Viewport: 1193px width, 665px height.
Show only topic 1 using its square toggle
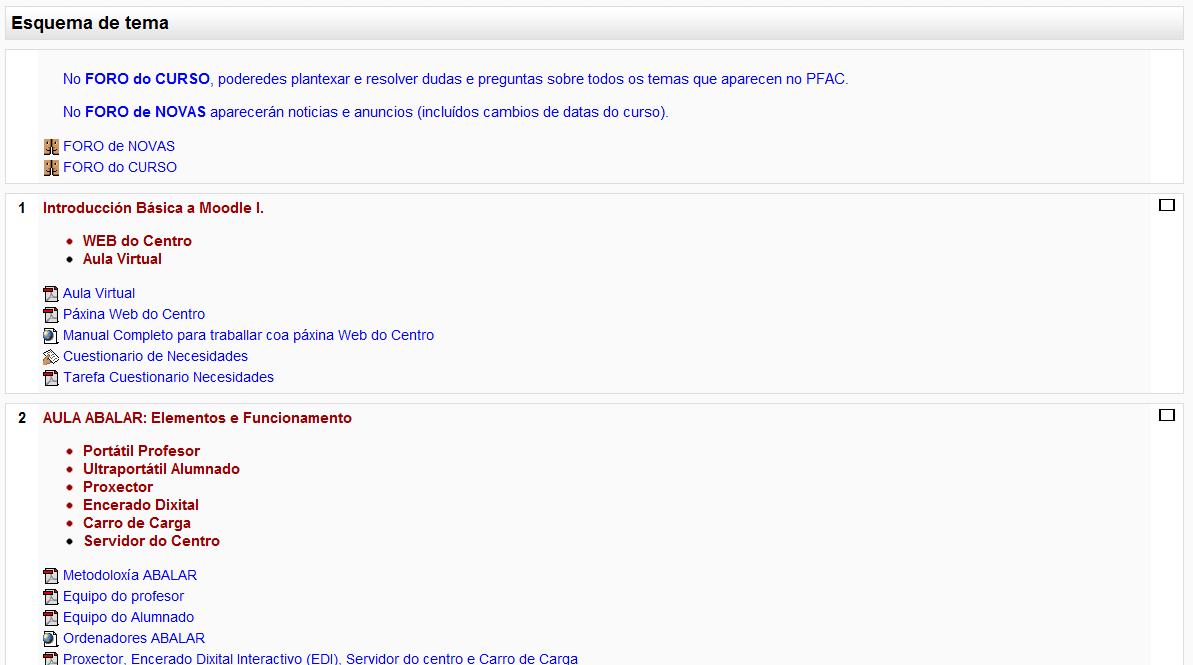click(1166, 206)
